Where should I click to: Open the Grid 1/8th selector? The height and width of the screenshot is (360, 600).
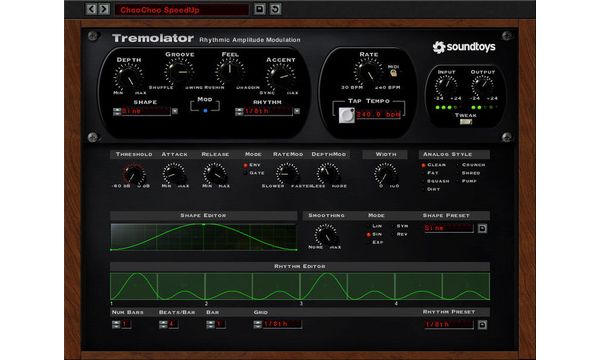point(282,324)
